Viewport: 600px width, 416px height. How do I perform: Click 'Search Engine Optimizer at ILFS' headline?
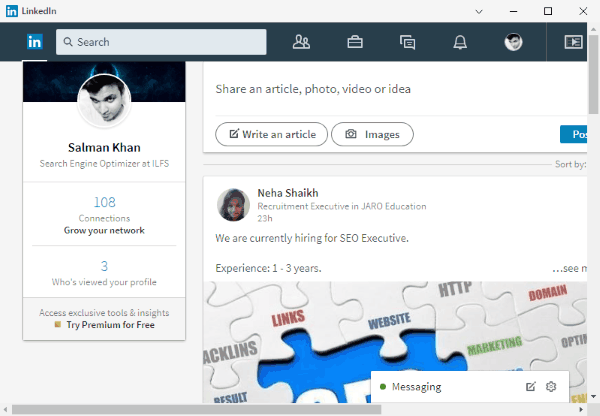104,163
